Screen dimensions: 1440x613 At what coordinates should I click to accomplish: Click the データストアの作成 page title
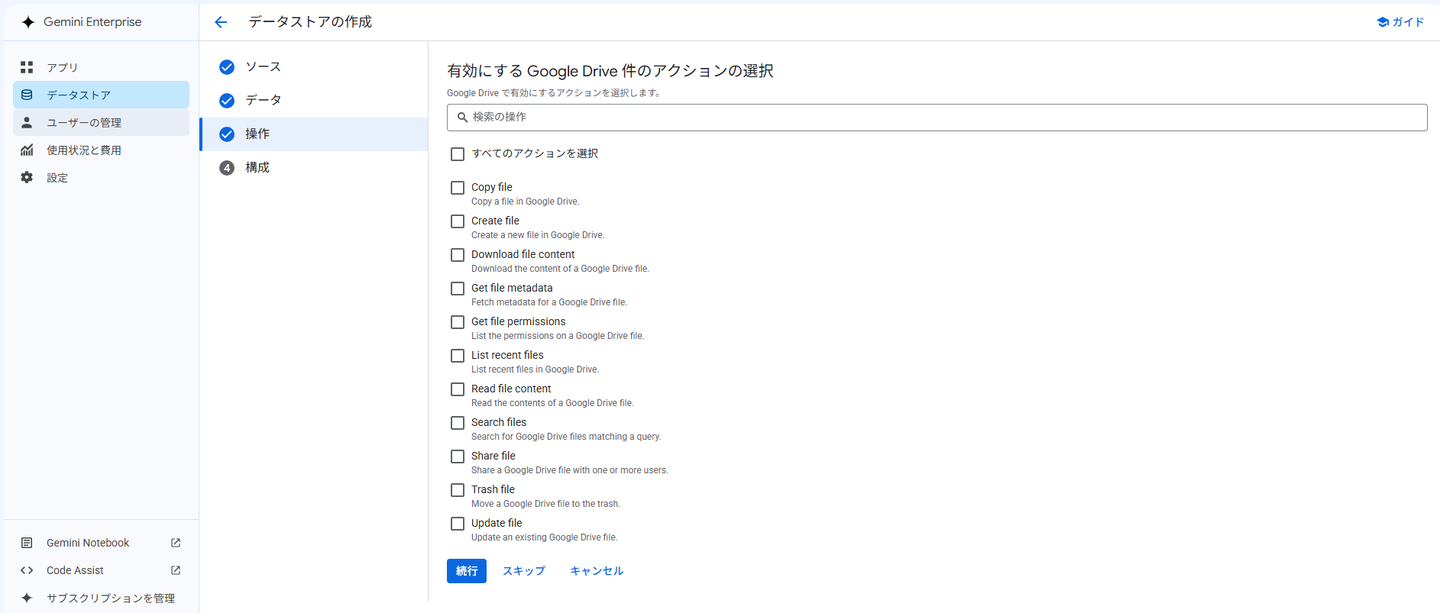click(310, 22)
